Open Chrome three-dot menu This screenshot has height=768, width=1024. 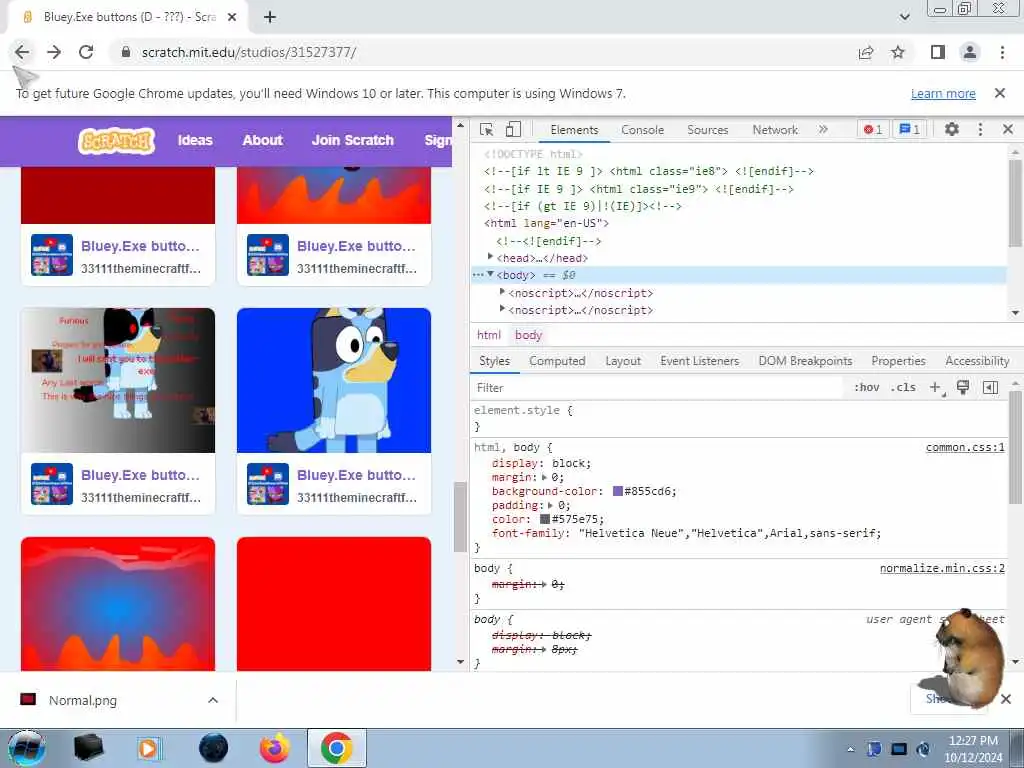pyautogui.click(x=1002, y=52)
